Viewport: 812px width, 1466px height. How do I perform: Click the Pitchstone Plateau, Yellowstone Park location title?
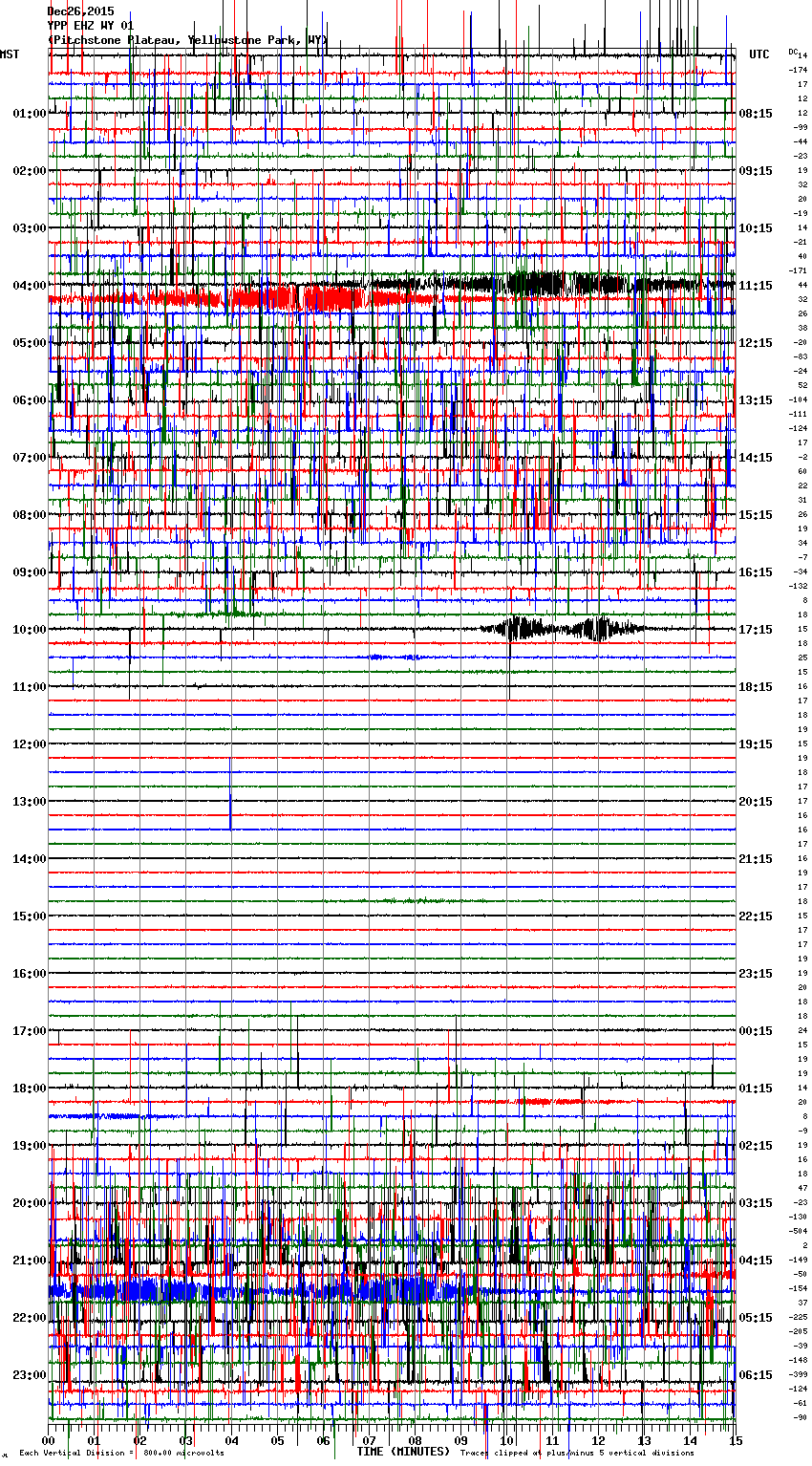click(187, 40)
